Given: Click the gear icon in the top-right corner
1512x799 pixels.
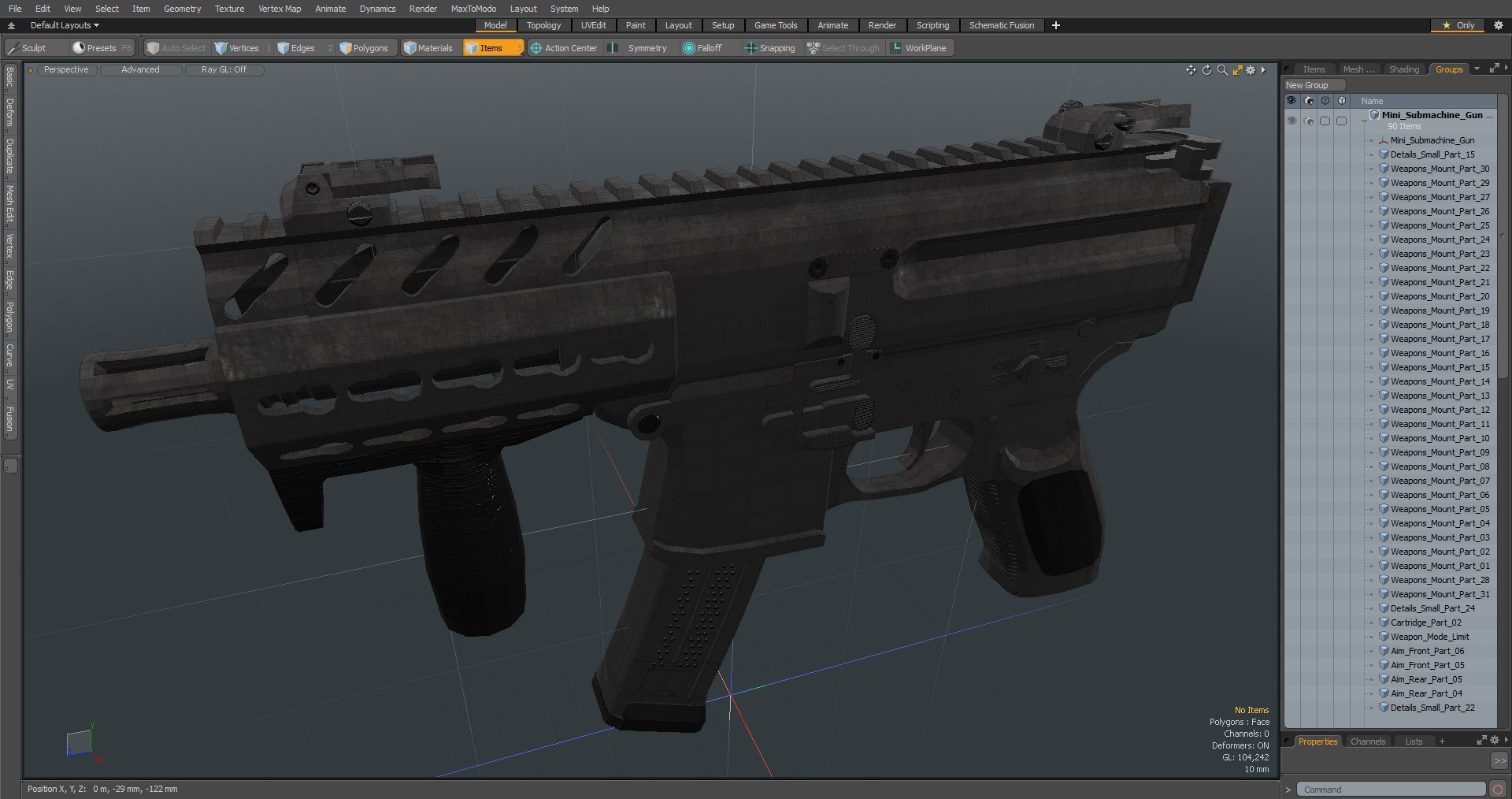Looking at the screenshot, I should pos(1499,25).
